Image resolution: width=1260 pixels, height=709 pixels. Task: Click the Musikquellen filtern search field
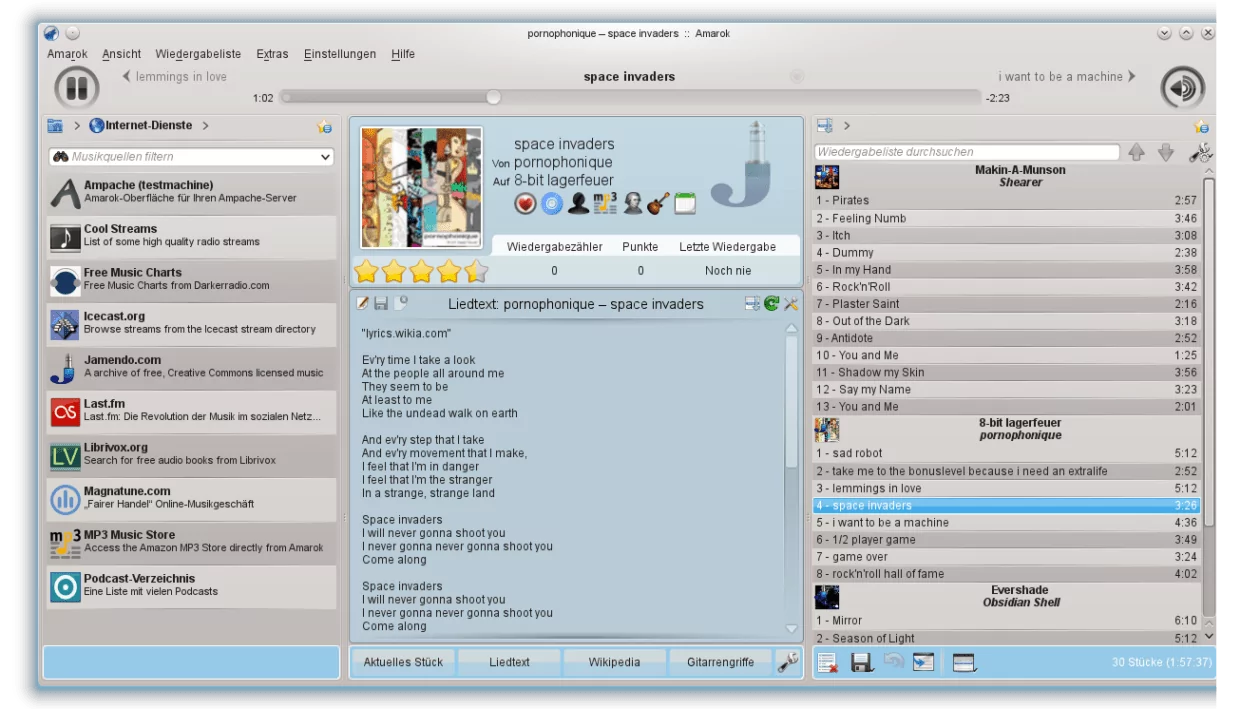(x=190, y=157)
